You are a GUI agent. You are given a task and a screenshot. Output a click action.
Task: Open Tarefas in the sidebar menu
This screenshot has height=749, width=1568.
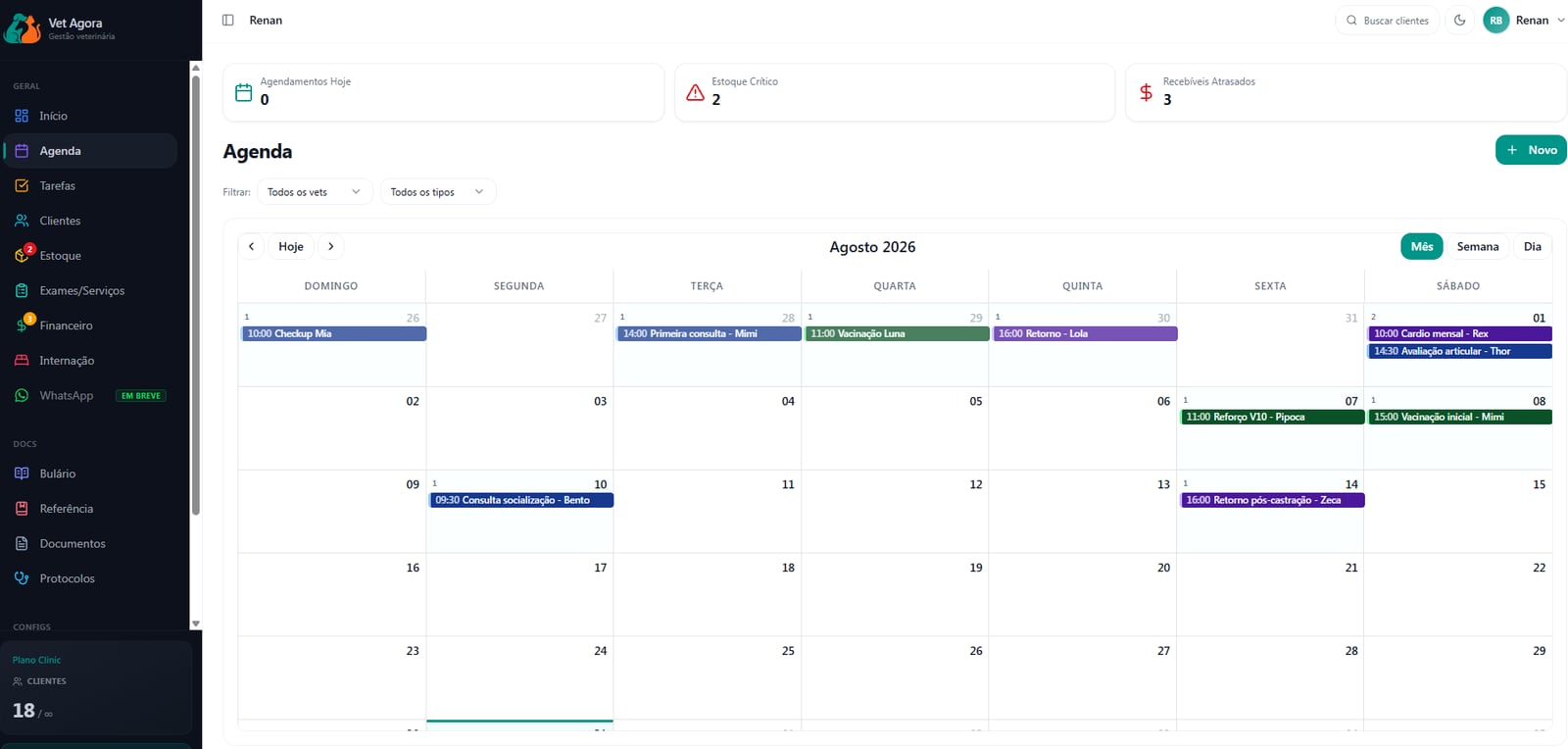[90, 185]
